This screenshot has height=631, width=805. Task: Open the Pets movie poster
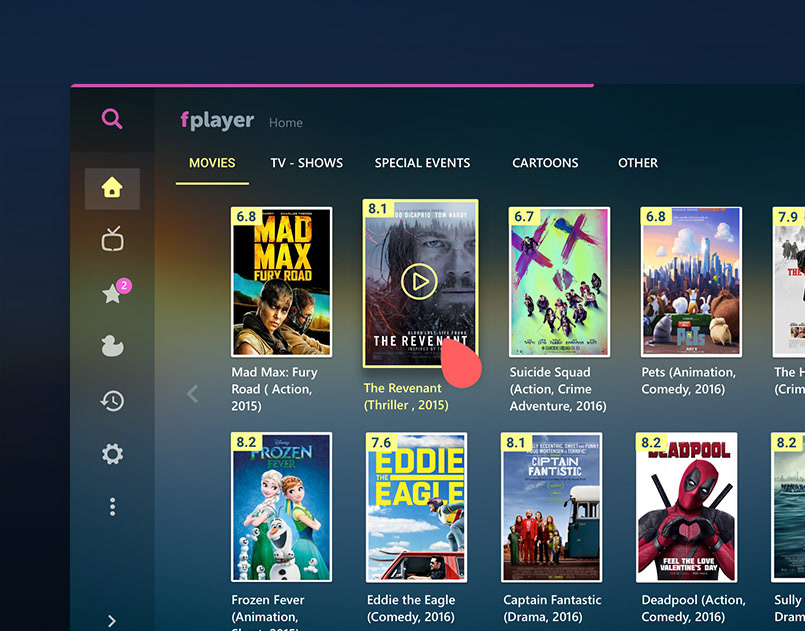691,282
